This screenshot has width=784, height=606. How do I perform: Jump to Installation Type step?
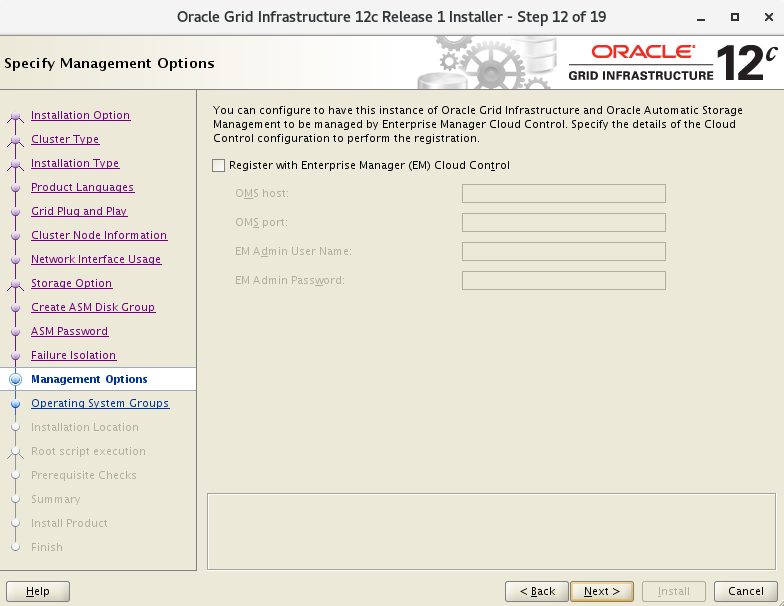click(75, 163)
